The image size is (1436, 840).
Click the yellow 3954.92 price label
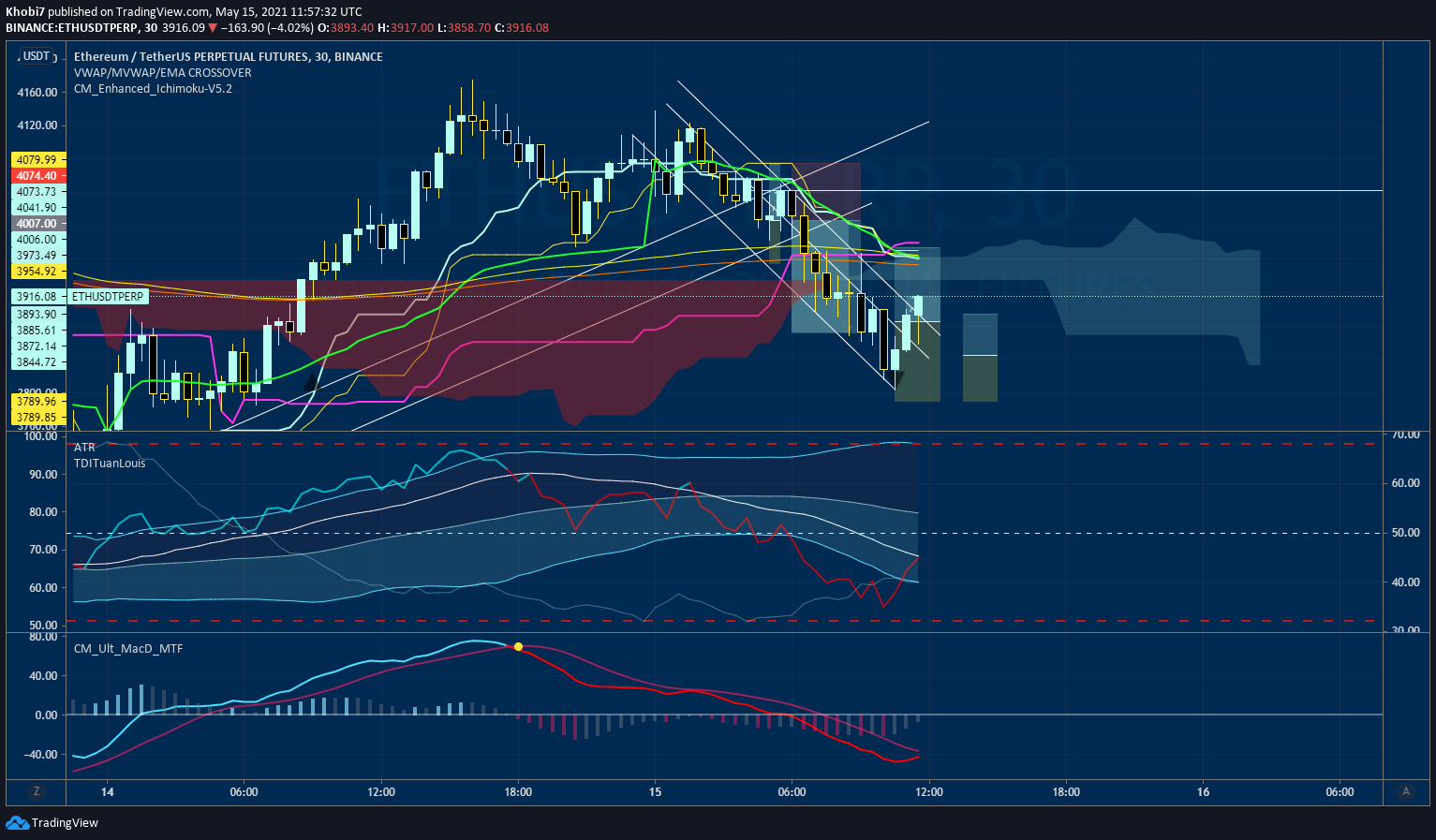pyautogui.click(x=37, y=272)
